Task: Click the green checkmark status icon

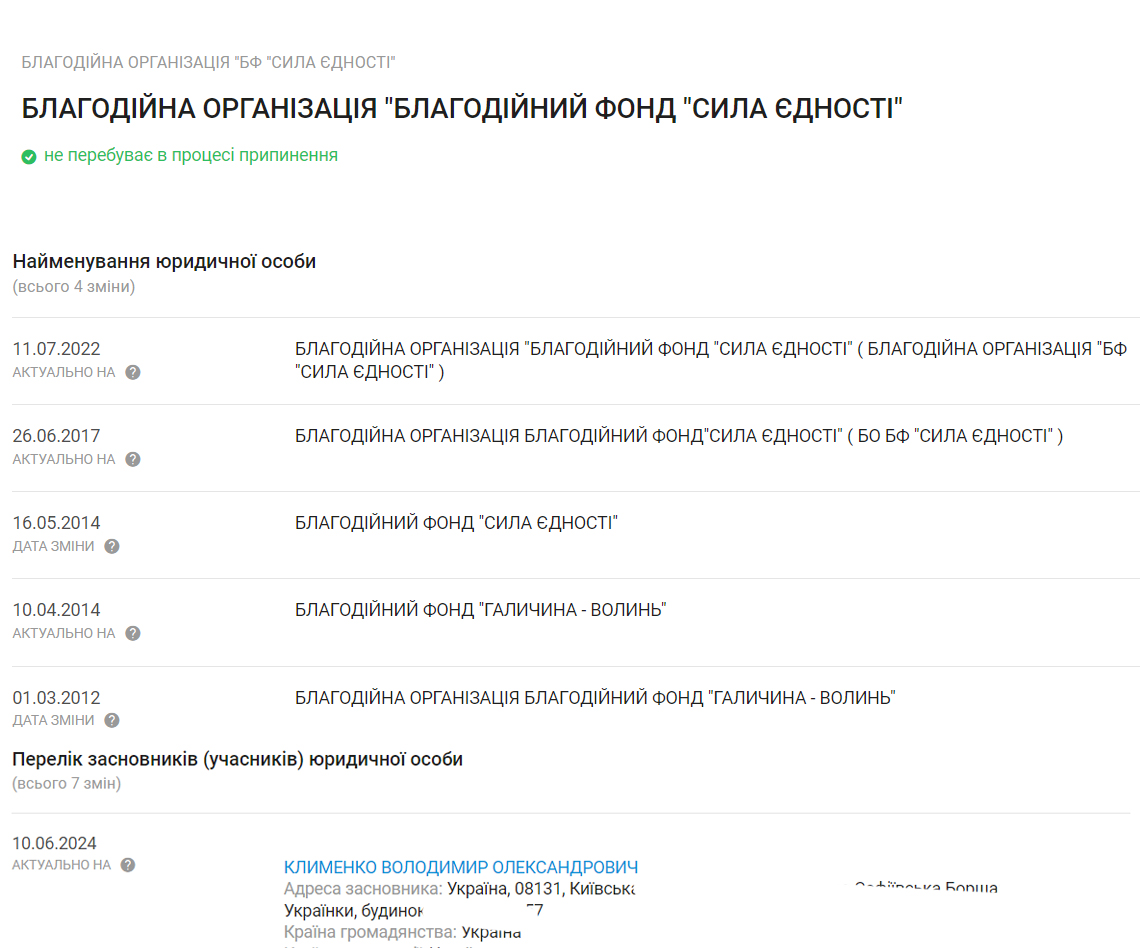Action: pos(29,157)
